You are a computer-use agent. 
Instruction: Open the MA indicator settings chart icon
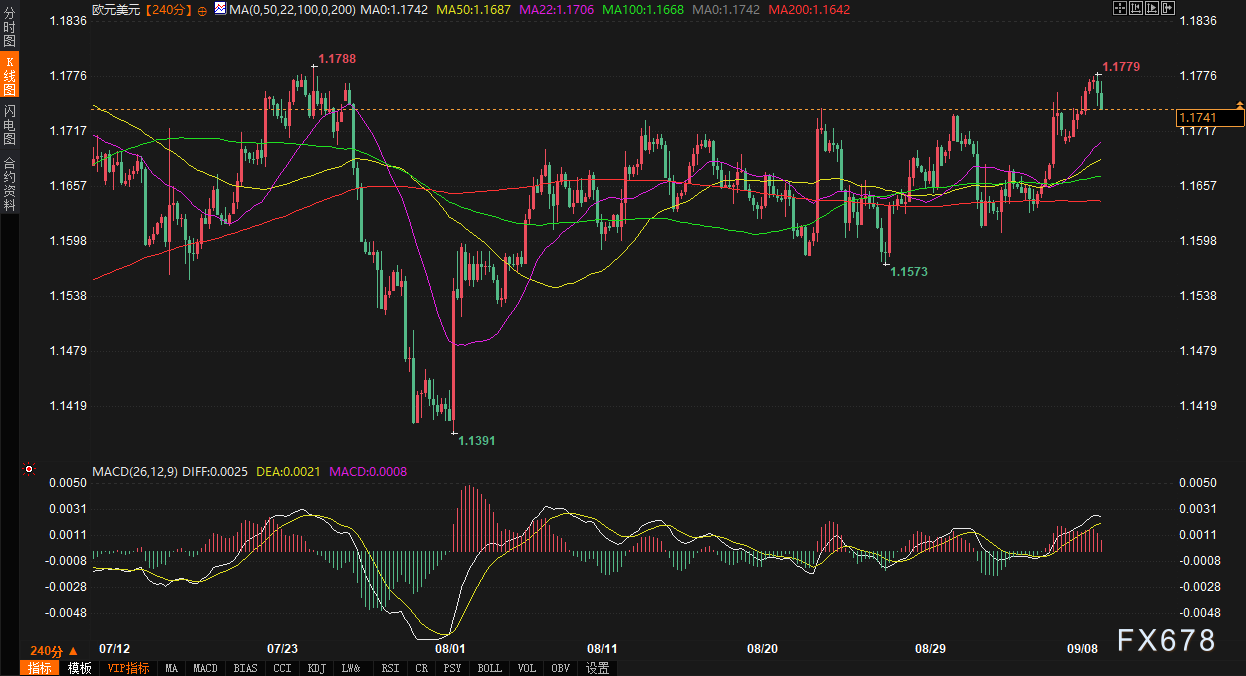point(219,10)
